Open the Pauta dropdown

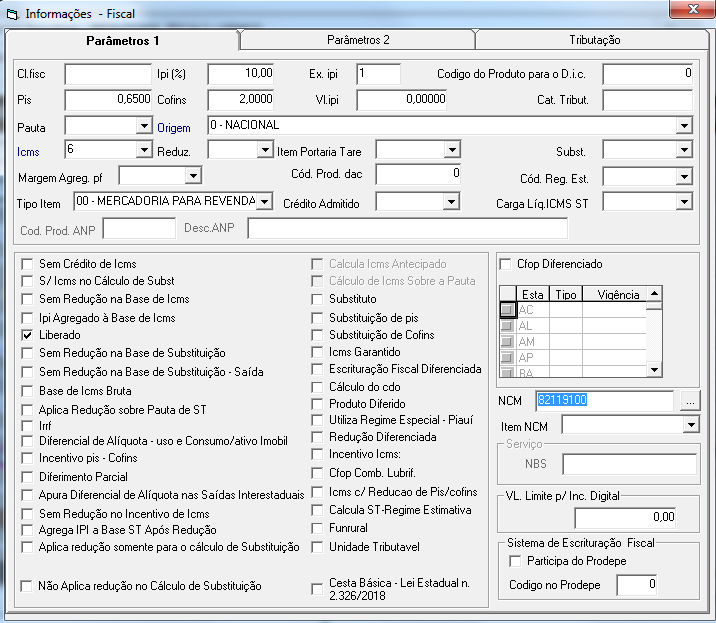(x=144, y=126)
